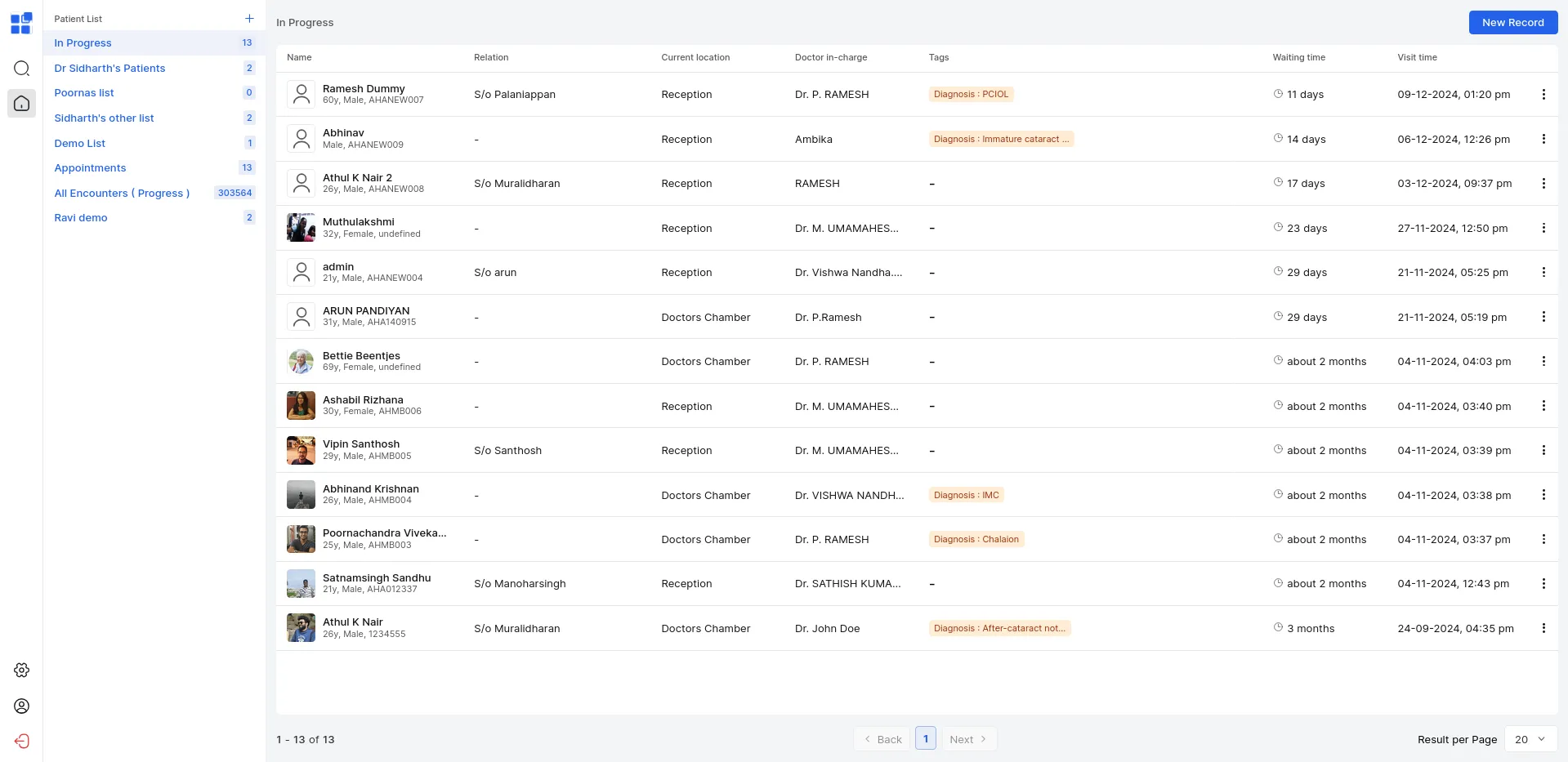1568x762 pixels.
Task: Open the user profile icon near the bottom
Action: click(21, 706)
